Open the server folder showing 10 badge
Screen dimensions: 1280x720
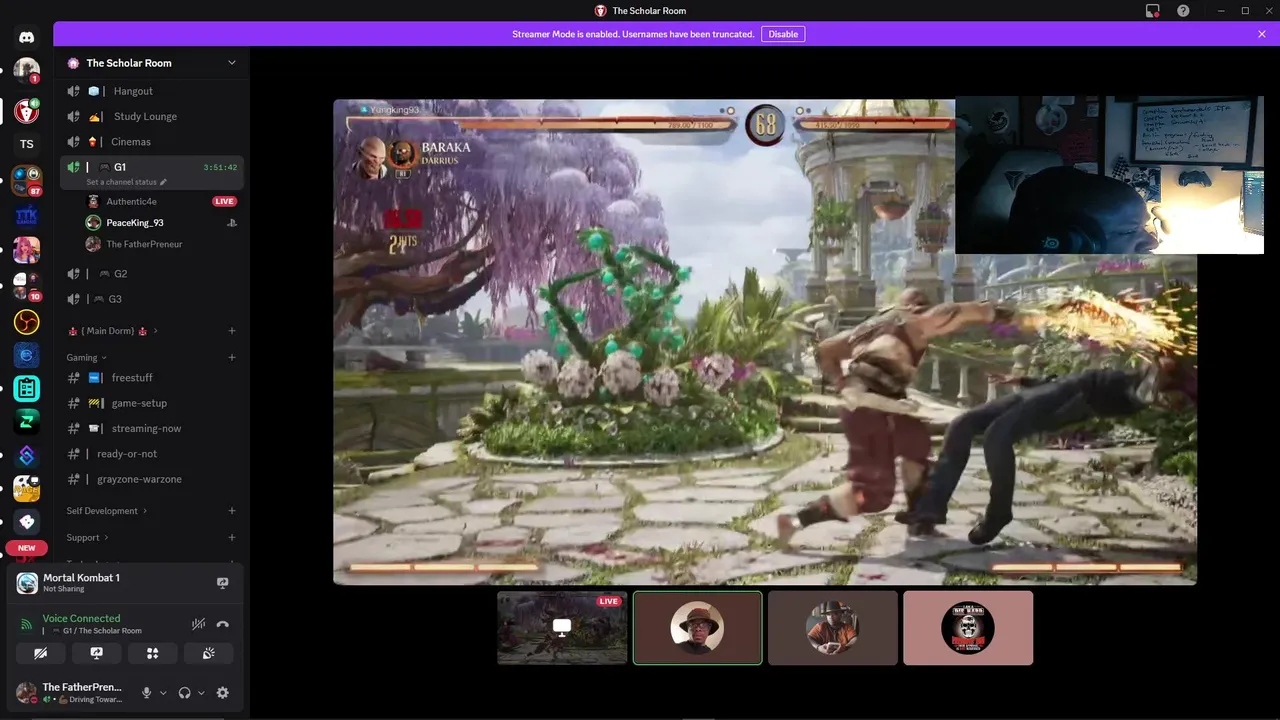pos(27,286)
